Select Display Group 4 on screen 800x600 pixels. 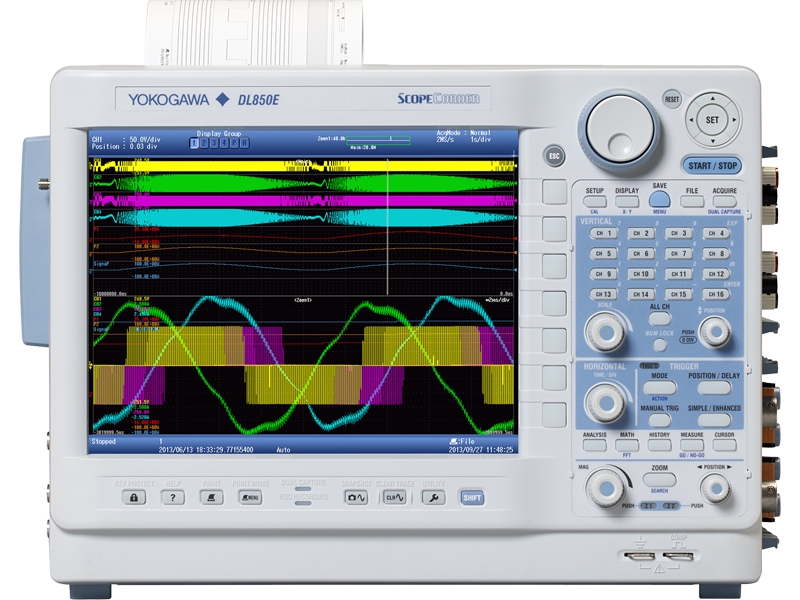[223, 143]
